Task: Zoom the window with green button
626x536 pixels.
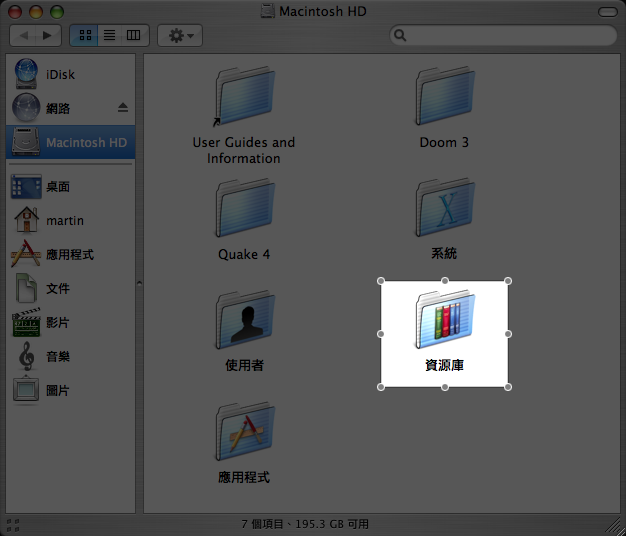Action: tap(57, 12)
